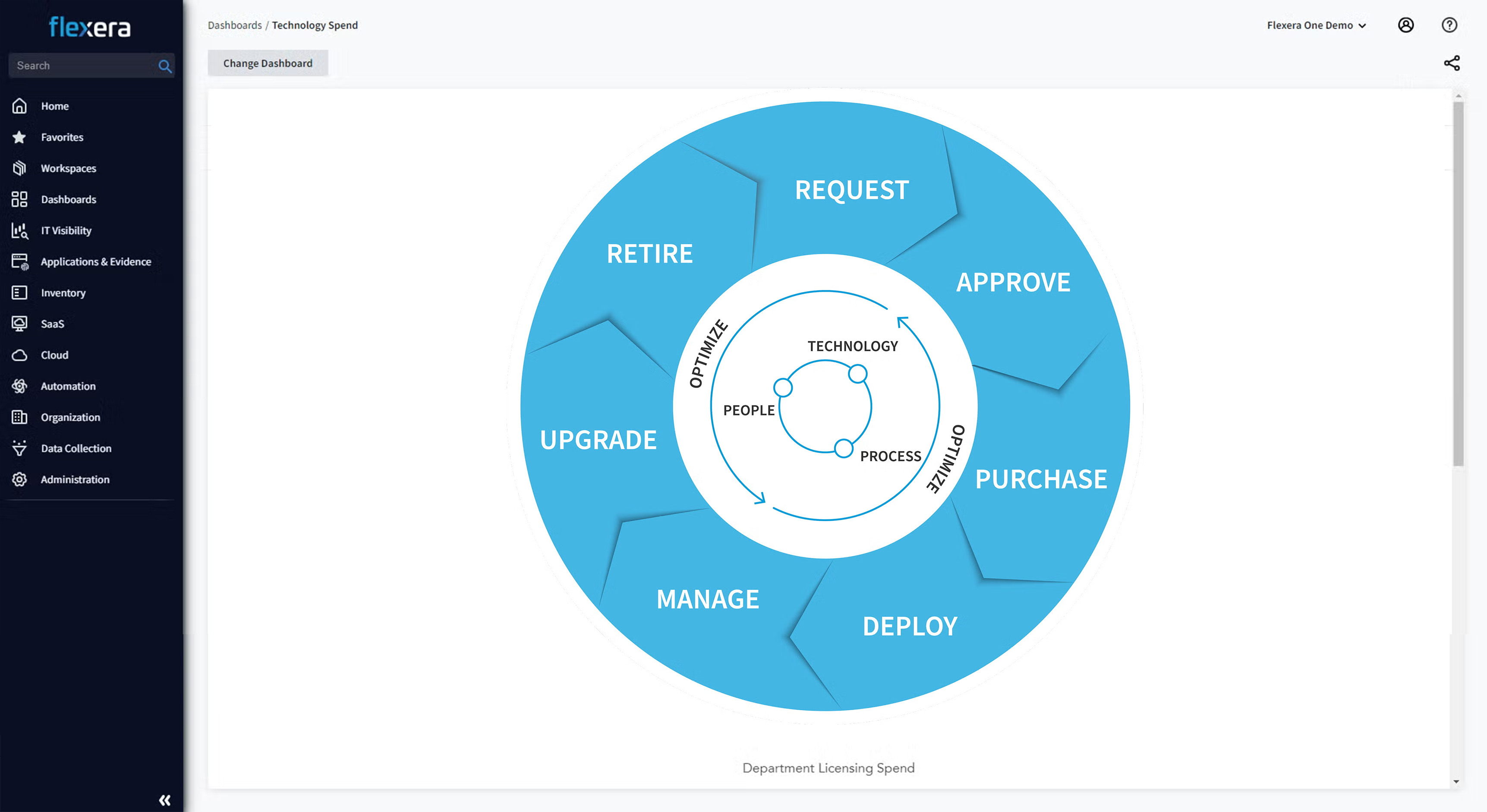Collapse the sidebar with double chevron
This screenshot has width=1487, height=812.
pyautogui.click(x=164, y=800)
